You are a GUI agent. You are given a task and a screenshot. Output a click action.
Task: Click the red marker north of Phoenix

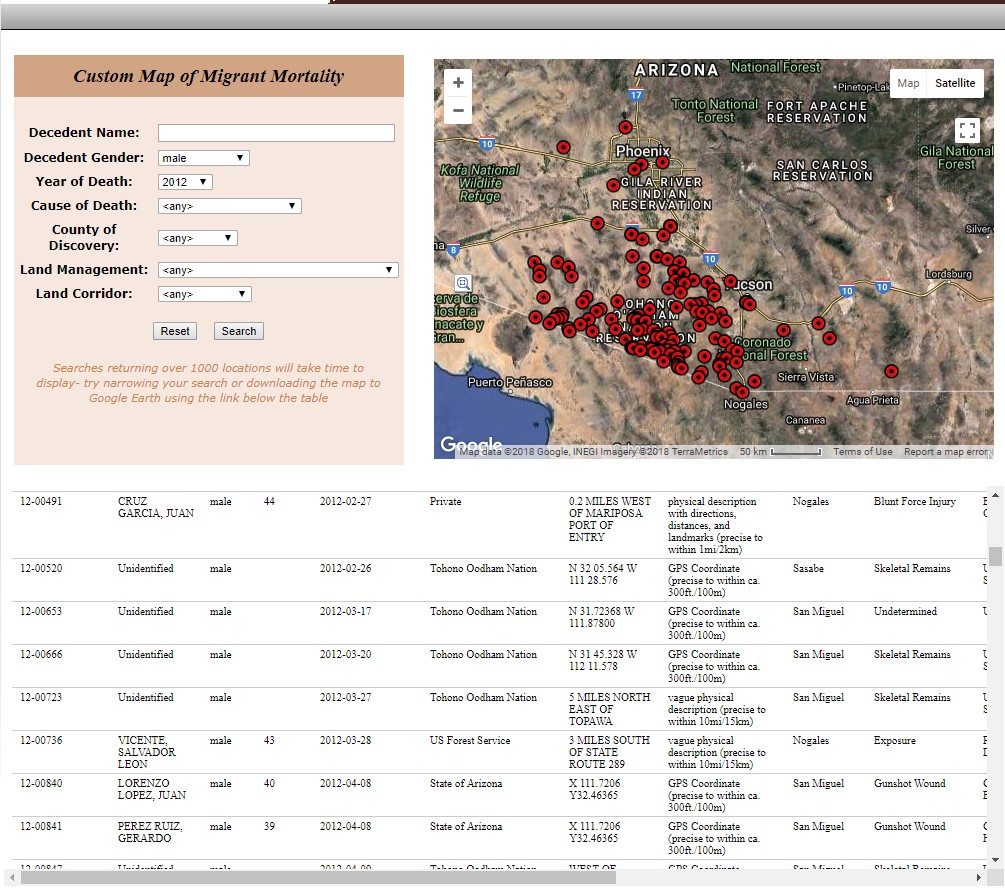[625, 127]
